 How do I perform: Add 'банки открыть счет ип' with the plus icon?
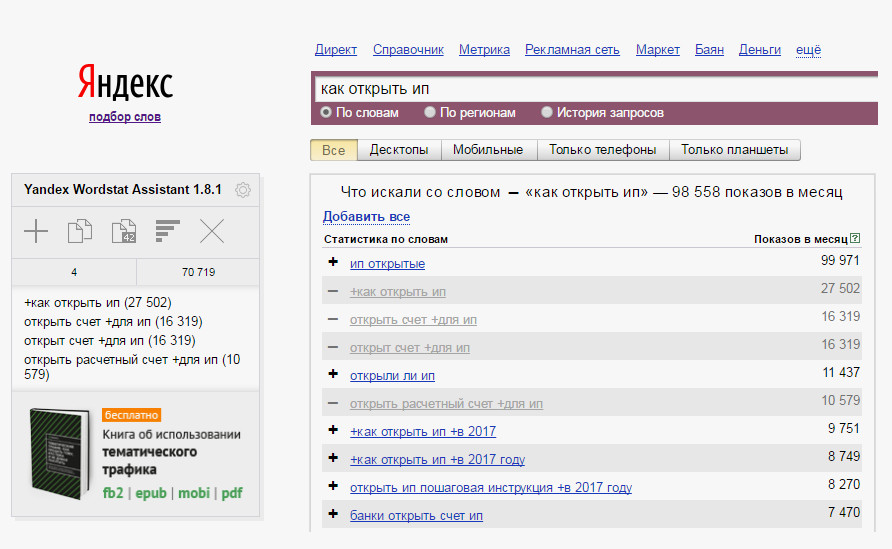[333, 514]
